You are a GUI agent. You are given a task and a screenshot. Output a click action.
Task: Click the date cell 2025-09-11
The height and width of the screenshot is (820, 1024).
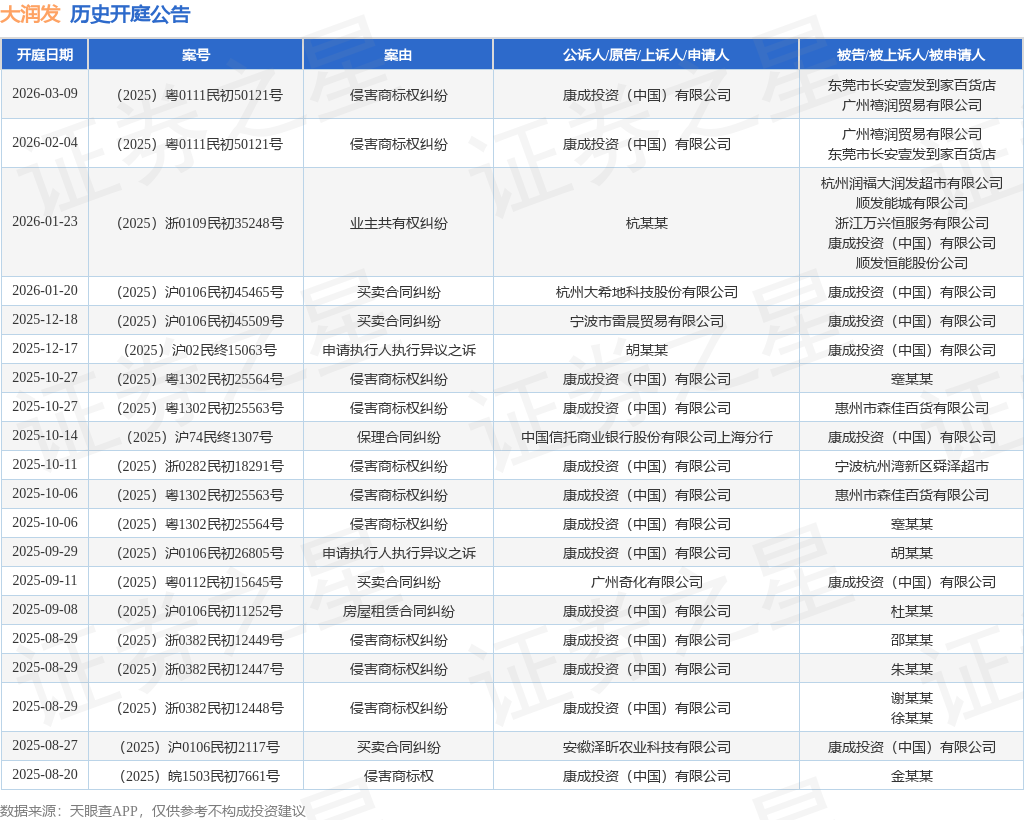pyautogui.click(x=44, y=580)
